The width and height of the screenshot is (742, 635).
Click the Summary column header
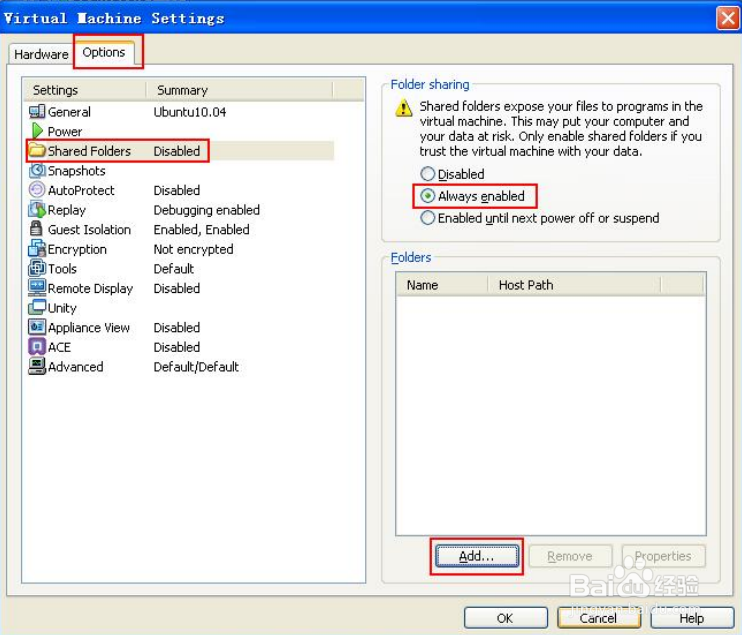(240, 90)
